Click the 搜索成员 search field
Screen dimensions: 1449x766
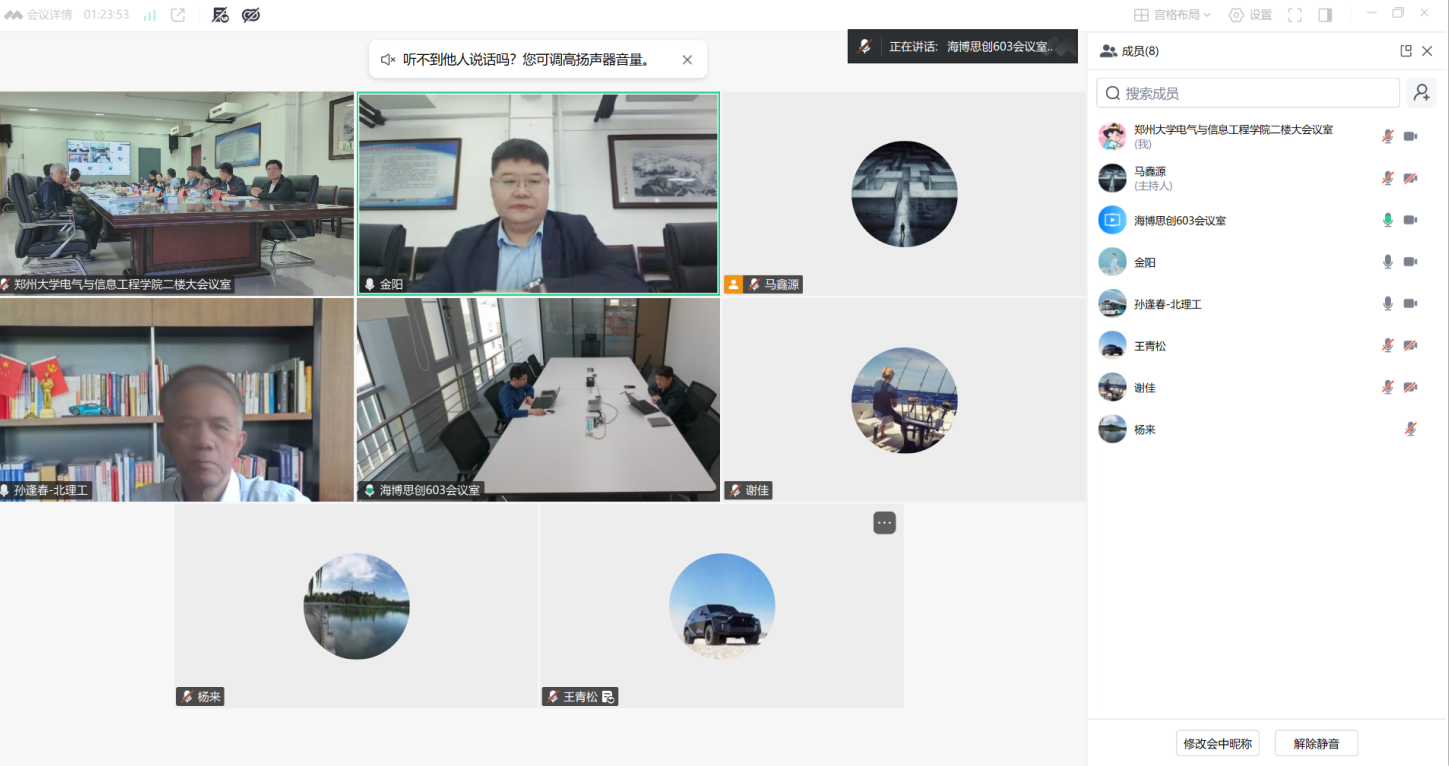[1248, 93]
